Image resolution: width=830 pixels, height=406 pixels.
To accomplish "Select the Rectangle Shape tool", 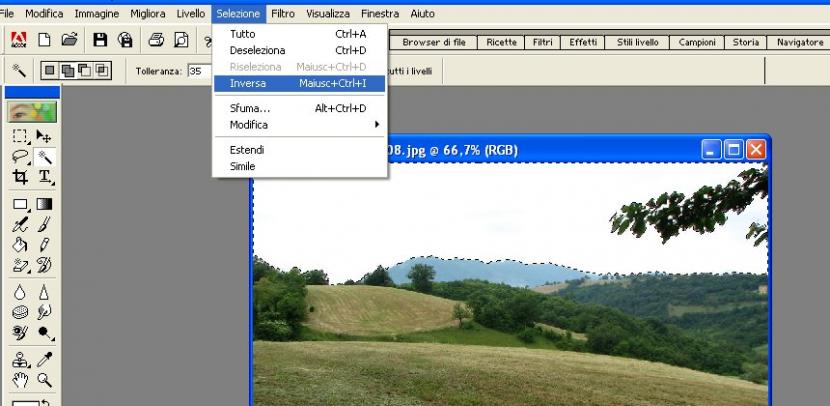I will click(x=20, y=204).
